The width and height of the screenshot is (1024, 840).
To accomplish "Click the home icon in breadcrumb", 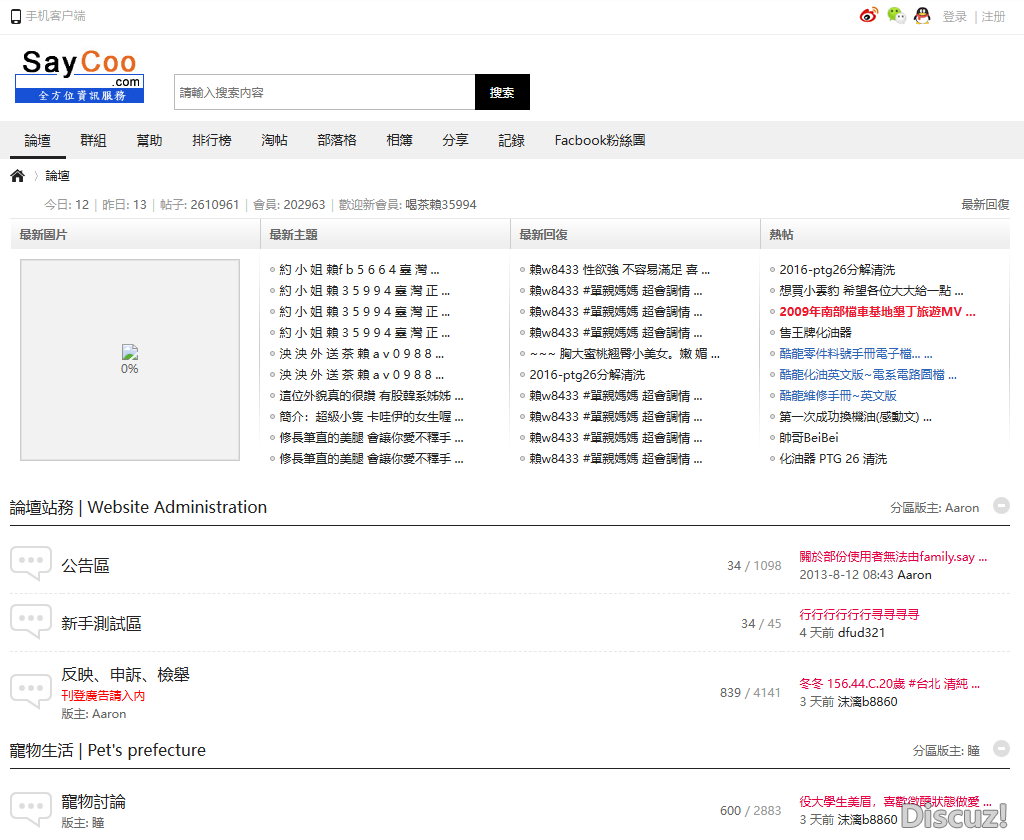I will (x=18, y=176).
